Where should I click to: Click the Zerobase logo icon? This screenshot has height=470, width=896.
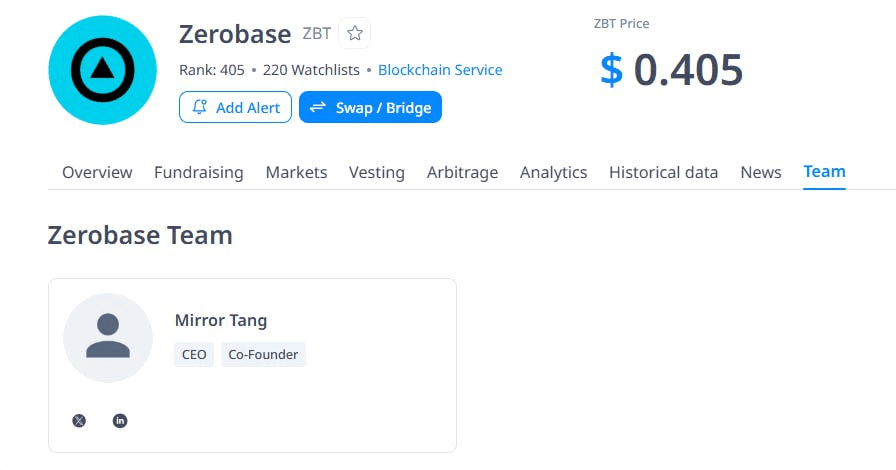pos(102,70)
